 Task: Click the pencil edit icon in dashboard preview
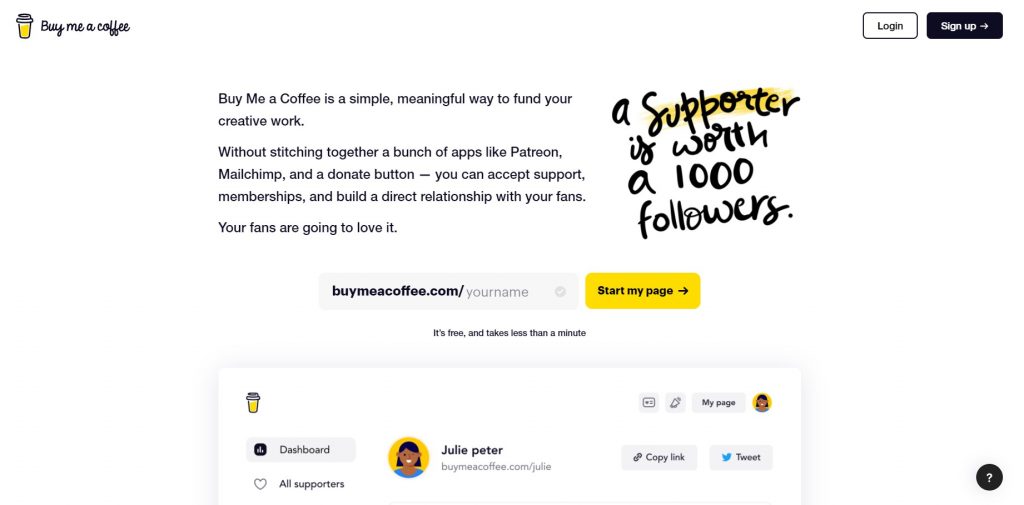click(675, 403)
